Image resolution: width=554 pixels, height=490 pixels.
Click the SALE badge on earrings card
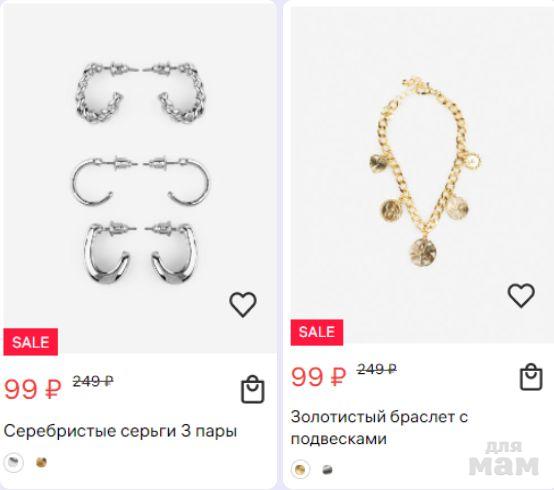coord(31,342)
